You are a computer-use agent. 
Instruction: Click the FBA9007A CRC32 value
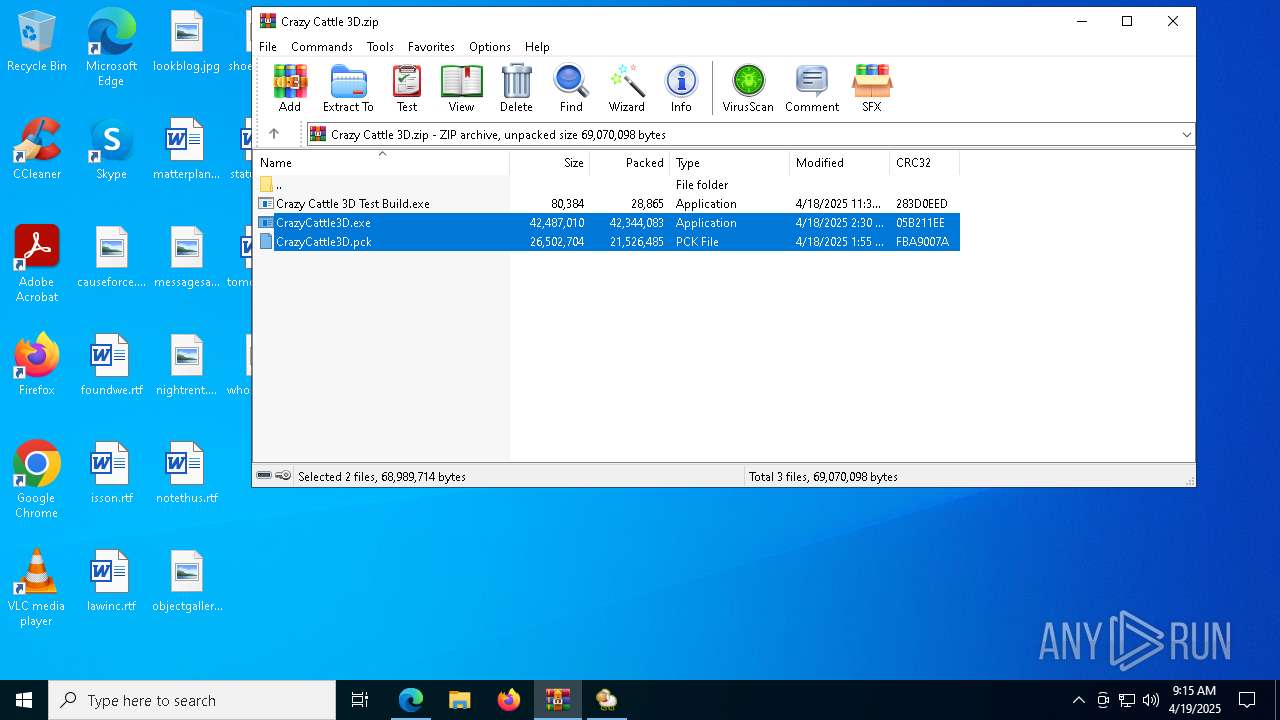click(922, 242)
